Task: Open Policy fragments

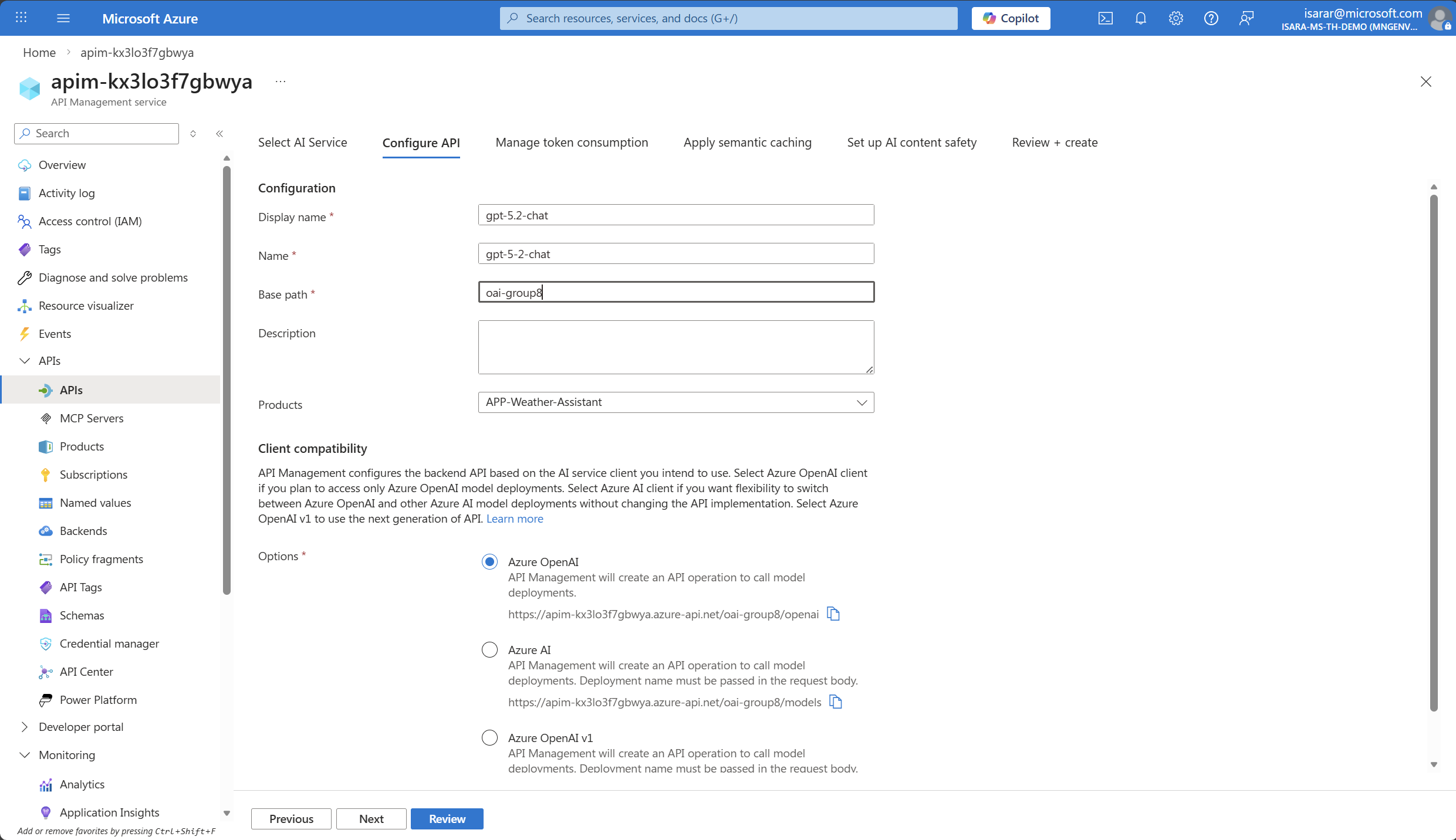Action: click(x=102, y=559)
